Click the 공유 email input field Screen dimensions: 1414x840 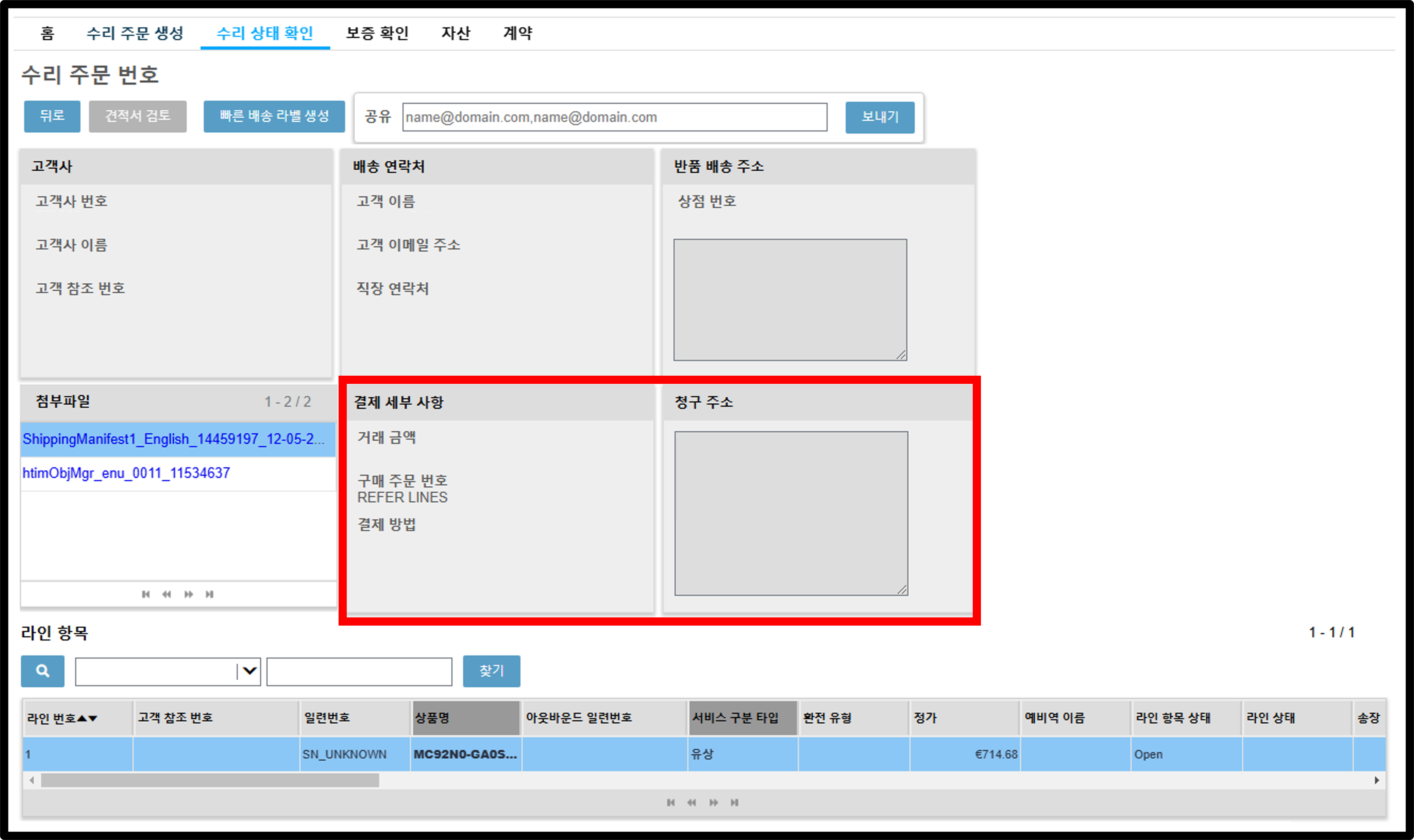pos(615,117)
